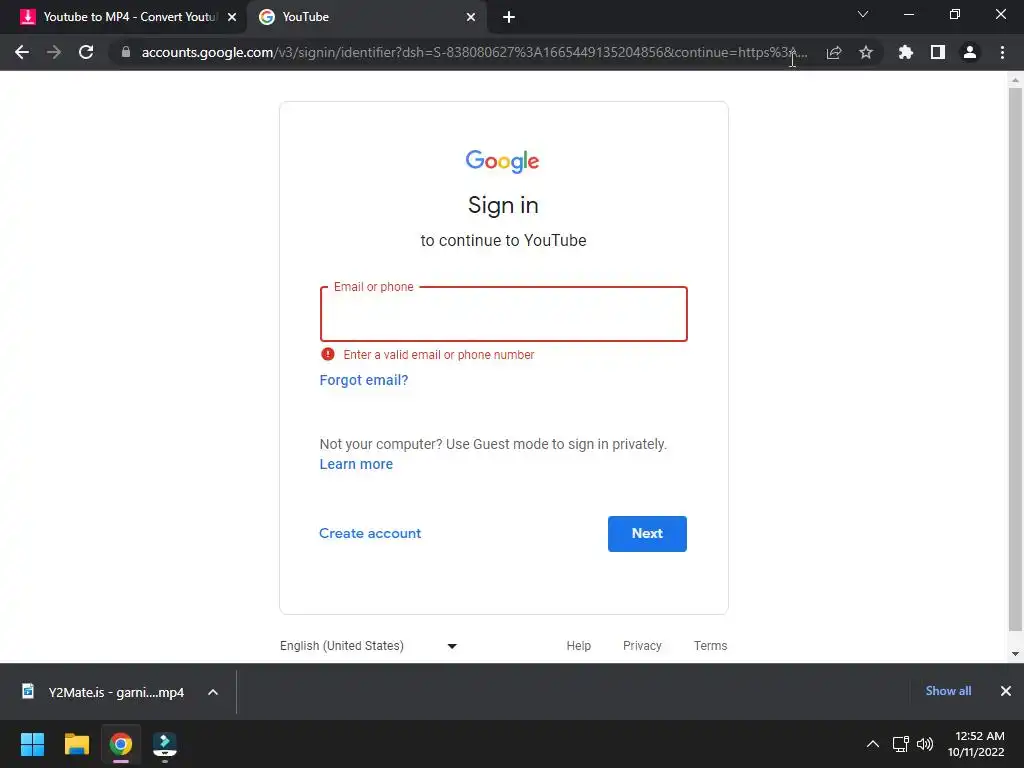Click the scrollbar up arrow
1024x768 pixels.
(x=1015, y=80)
